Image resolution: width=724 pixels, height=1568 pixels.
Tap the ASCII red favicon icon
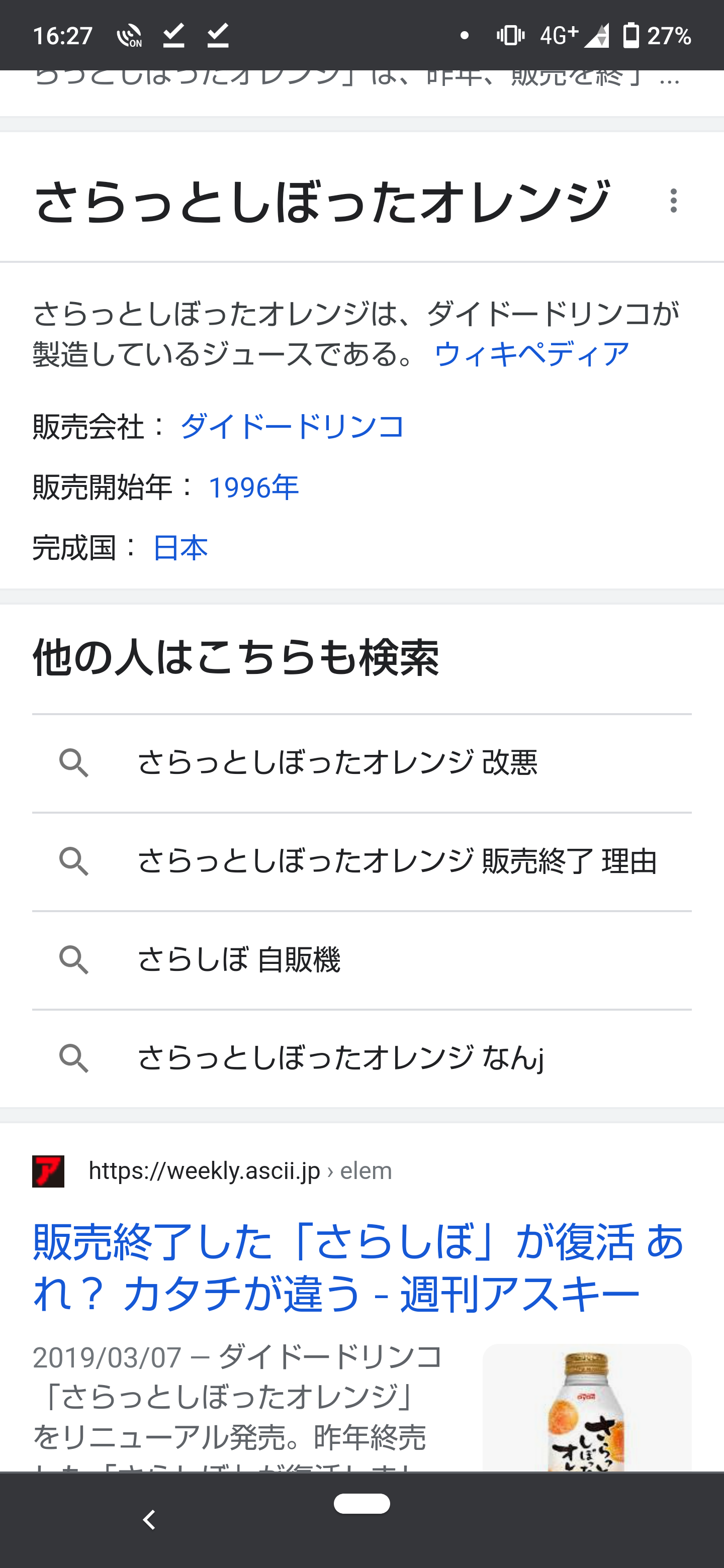48,1171
